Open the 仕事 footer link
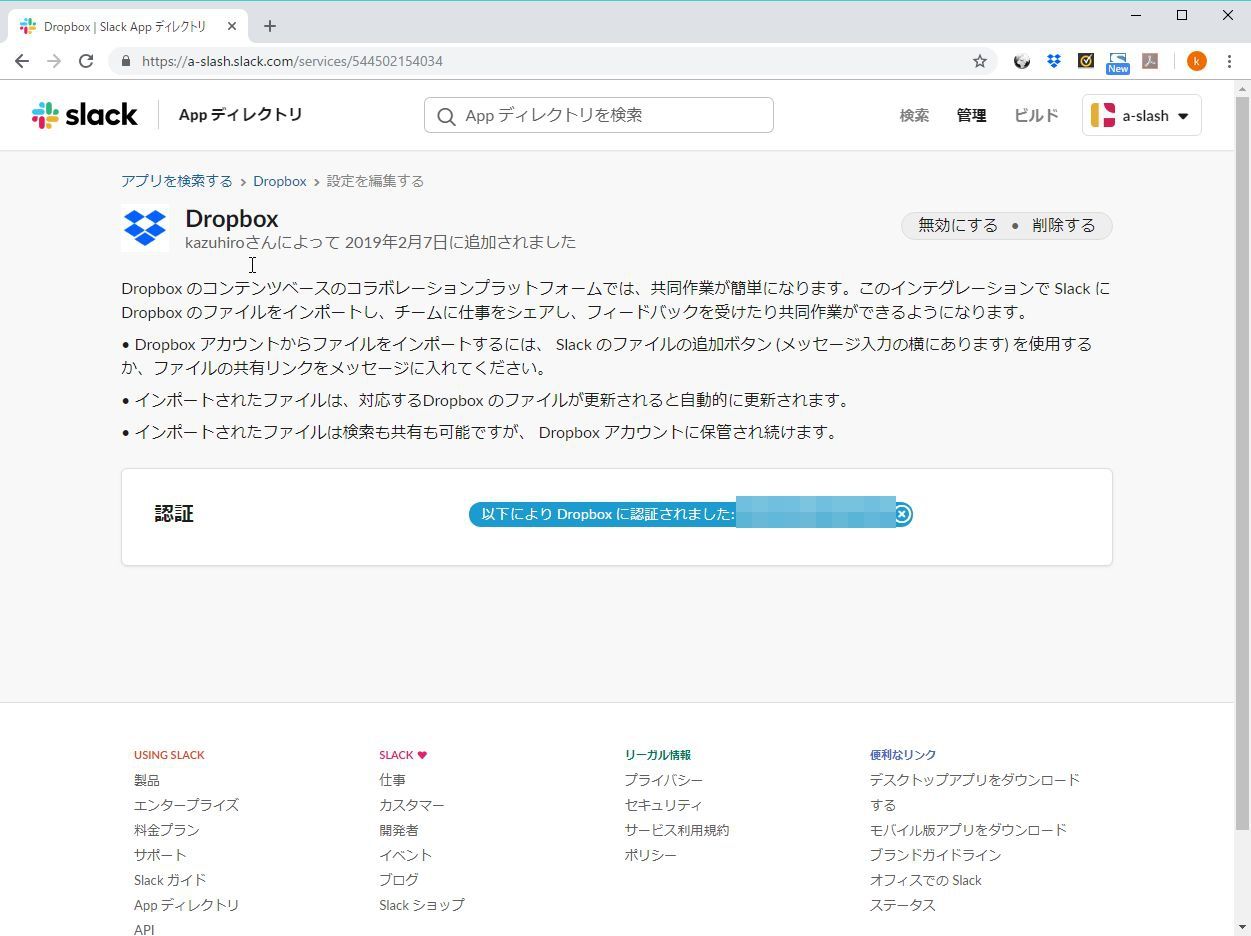This screenshot has width=1251, height=936. pos(392,780)
